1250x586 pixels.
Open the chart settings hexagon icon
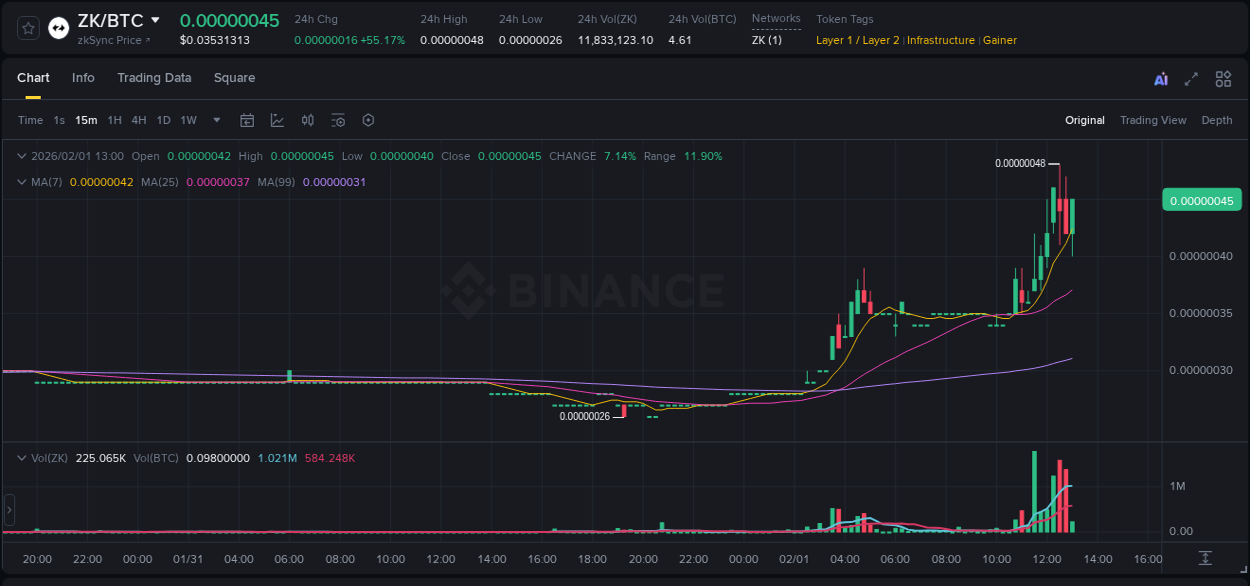tap(368, 120)
